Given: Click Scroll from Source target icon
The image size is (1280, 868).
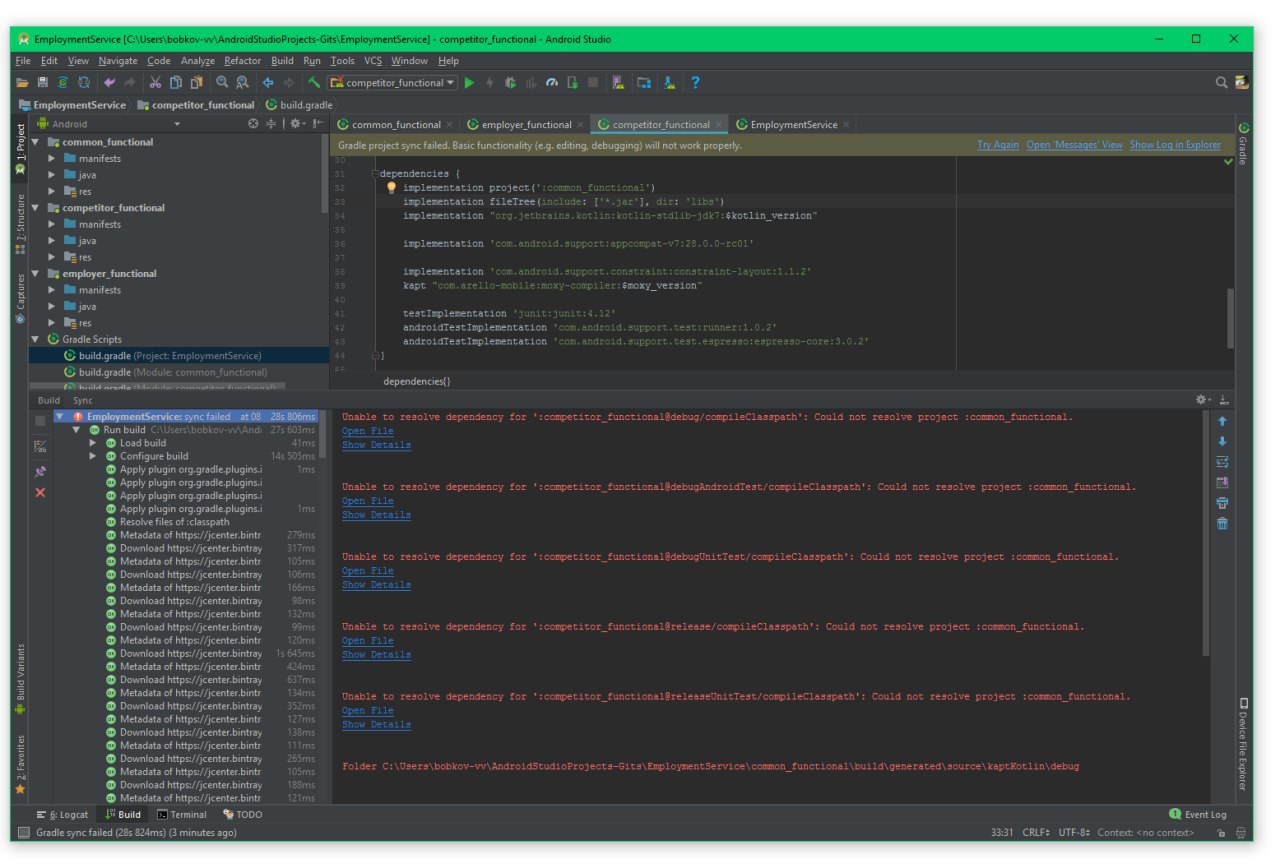Looking at the screenshot, I should [253, 124].
